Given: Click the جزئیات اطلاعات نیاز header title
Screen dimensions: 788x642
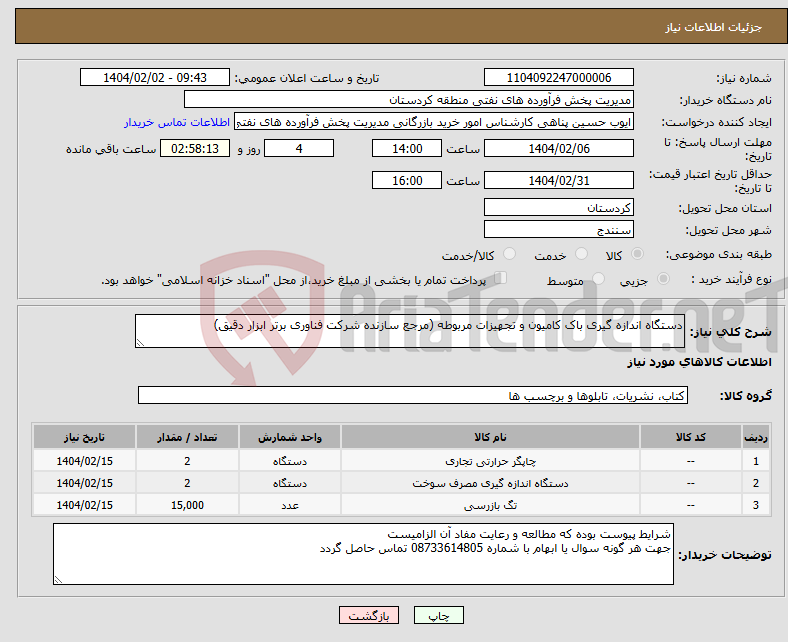Looking at the screenshot, I should point(714,27).
